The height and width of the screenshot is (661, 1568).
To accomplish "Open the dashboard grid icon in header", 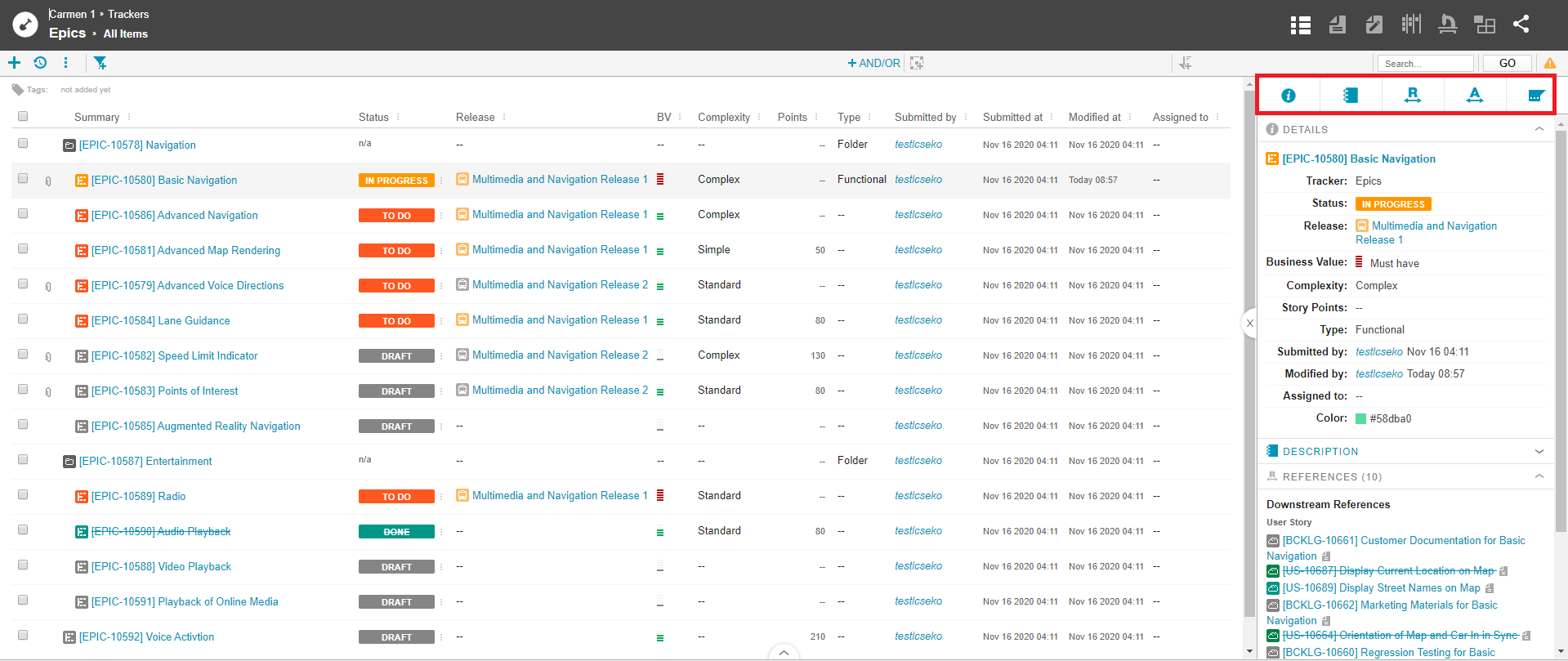I will coord(1485,25).
